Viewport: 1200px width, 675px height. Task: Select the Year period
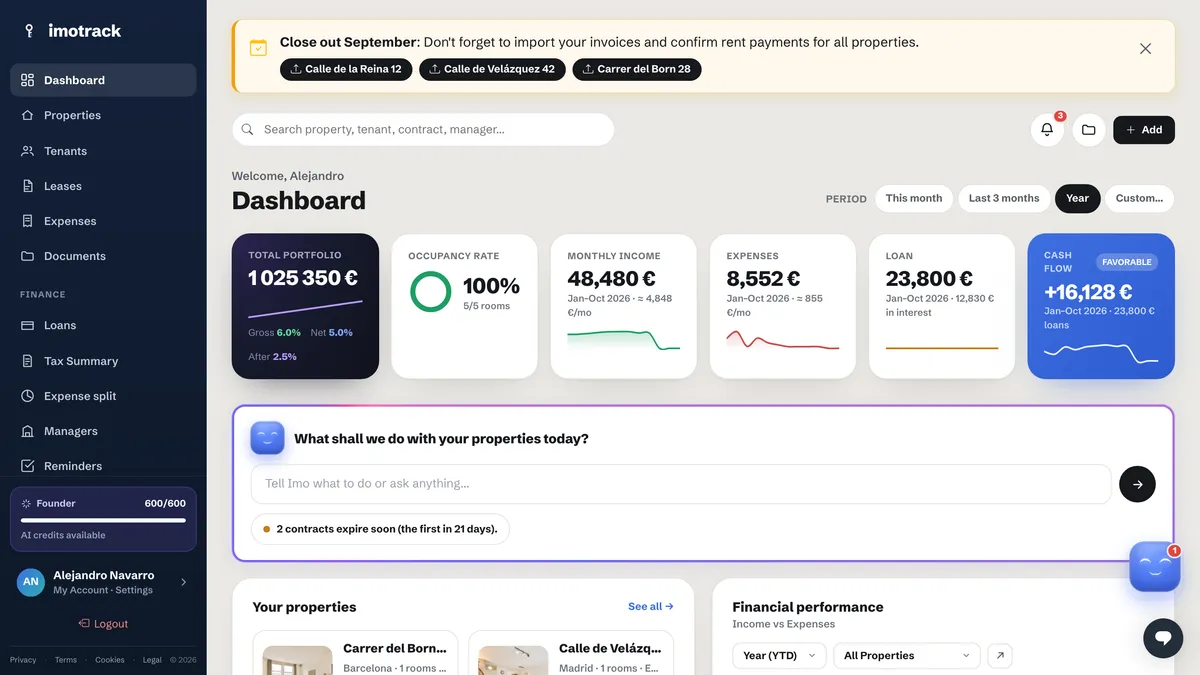[x=1077, y=198]
